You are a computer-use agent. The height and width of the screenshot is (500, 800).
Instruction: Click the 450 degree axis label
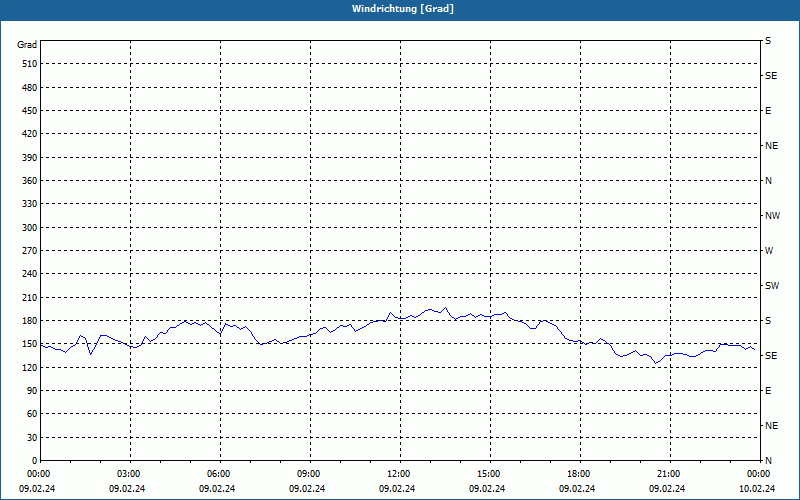tap(30, 111)
